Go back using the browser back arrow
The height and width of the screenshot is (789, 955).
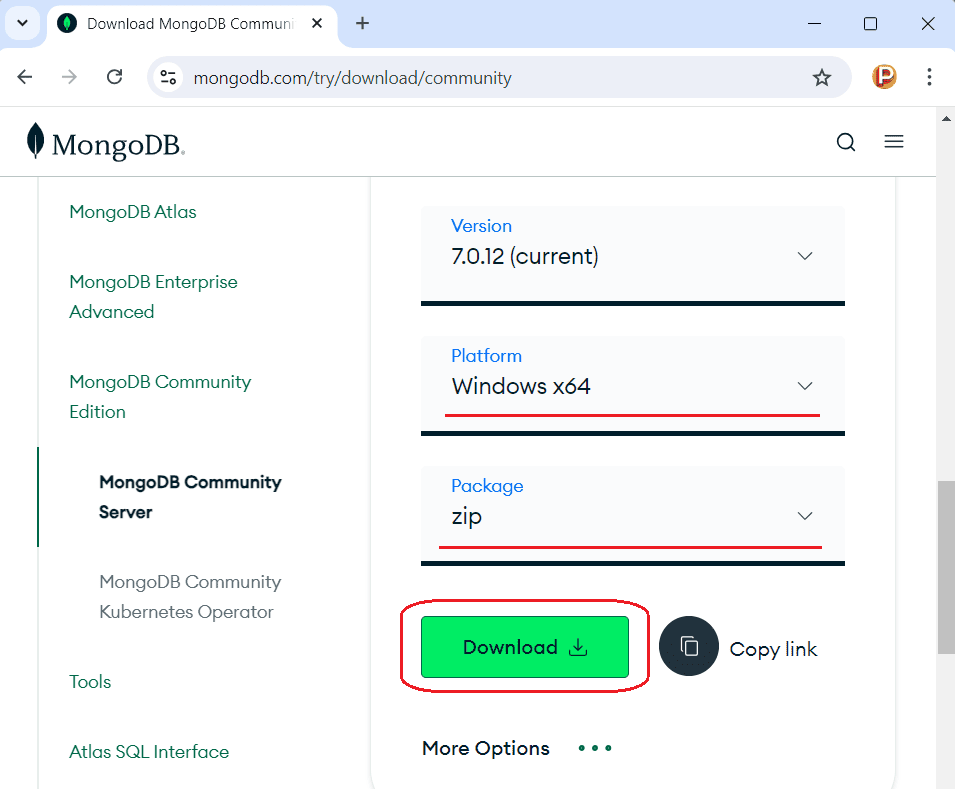(25, 77)
